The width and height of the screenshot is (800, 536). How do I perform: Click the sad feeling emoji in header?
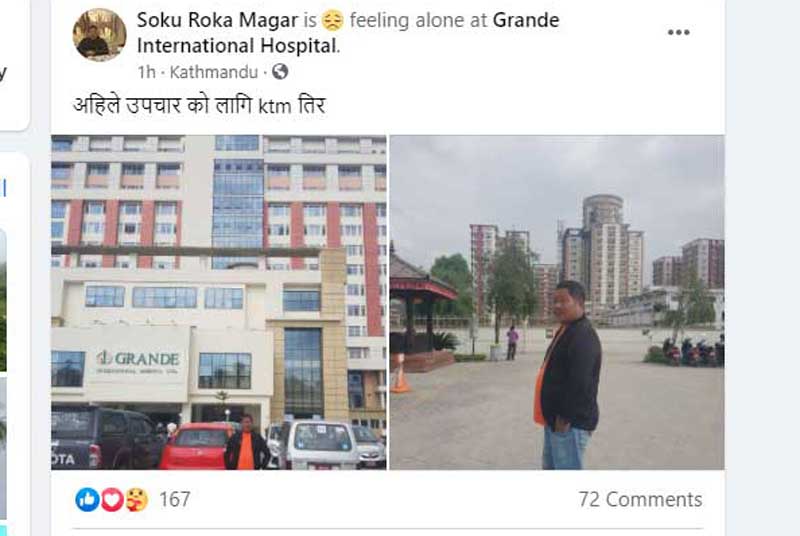pos(333,21)
